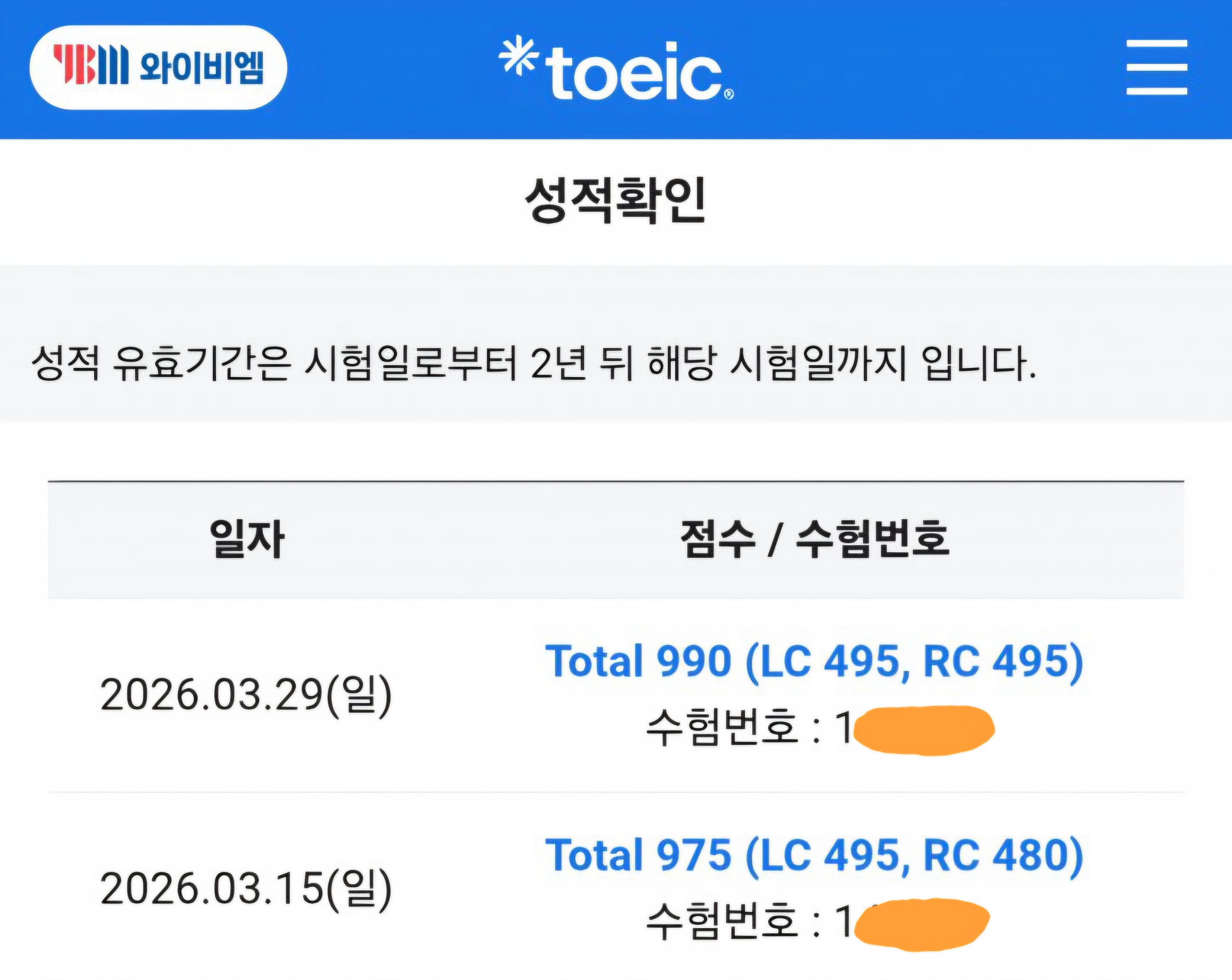Open the Total 990 score details
The width and height of the screenshot is (1232, 980).
814,662
